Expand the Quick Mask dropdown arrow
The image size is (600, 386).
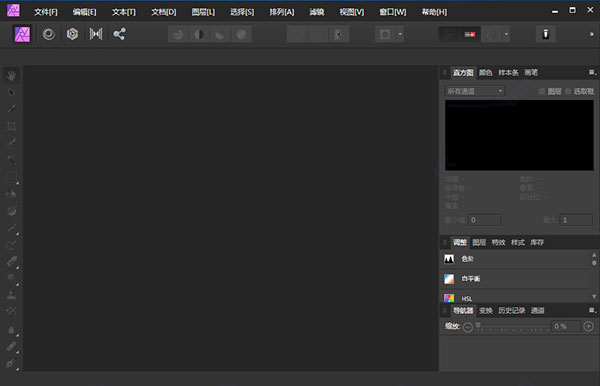click(400, 34)
